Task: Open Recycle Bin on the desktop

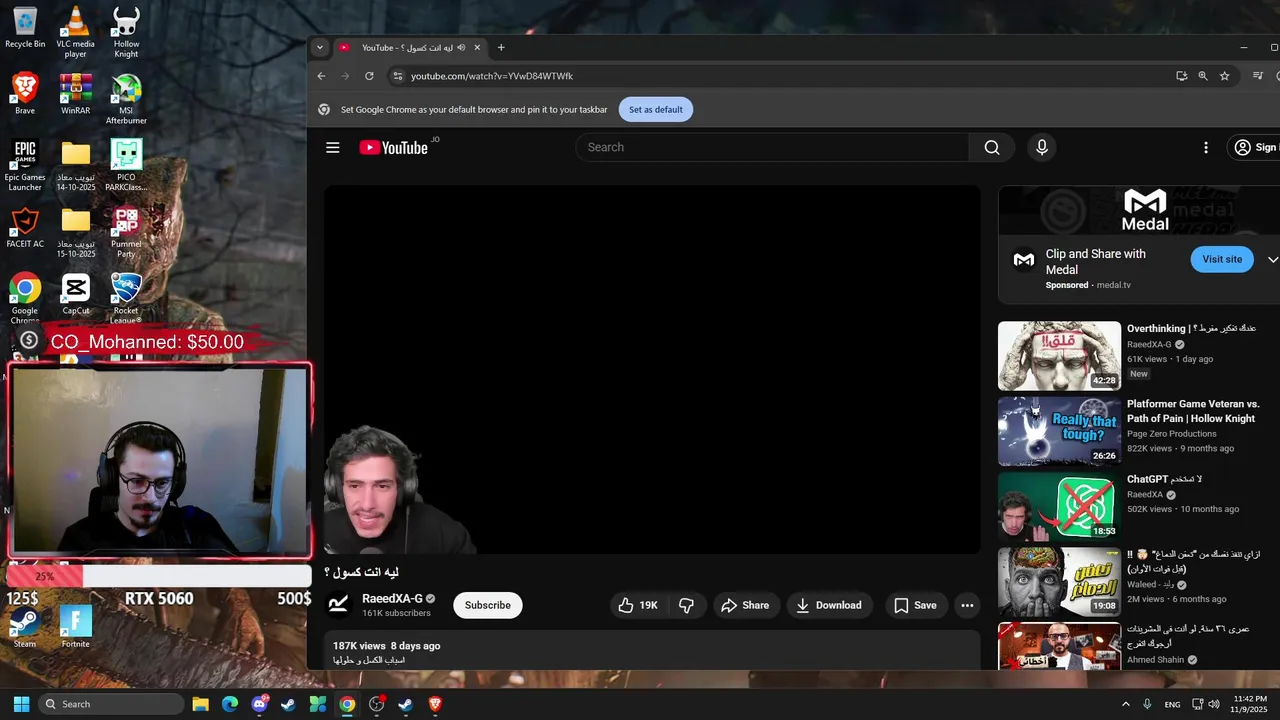Action: tap(25, 27)
